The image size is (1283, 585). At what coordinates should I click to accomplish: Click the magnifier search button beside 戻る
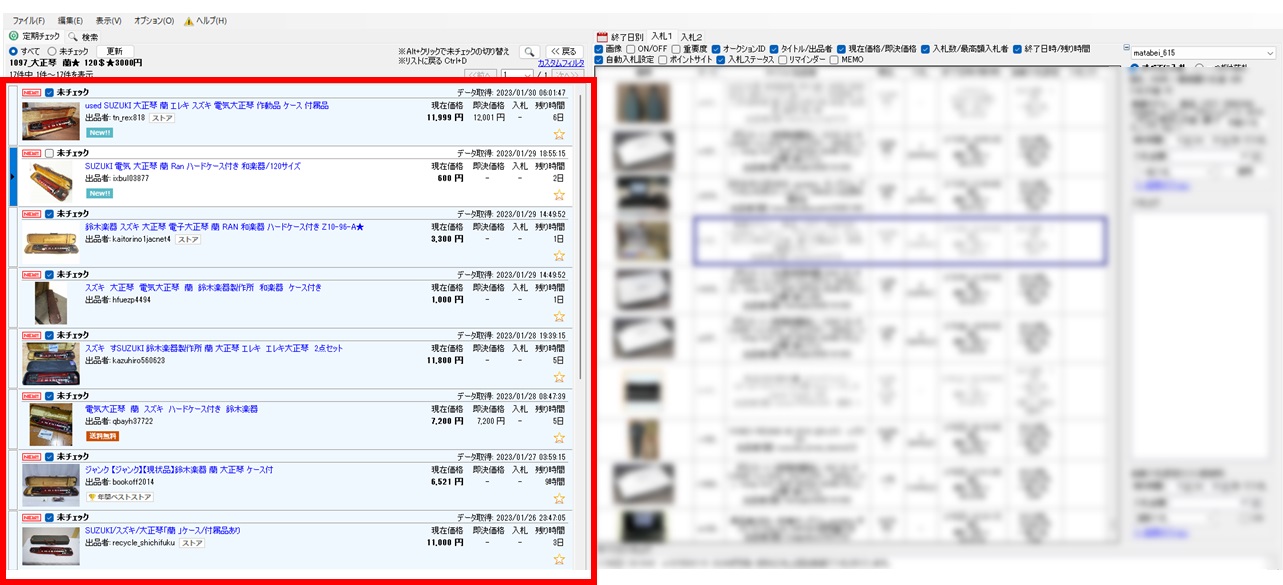coord(529,51)
